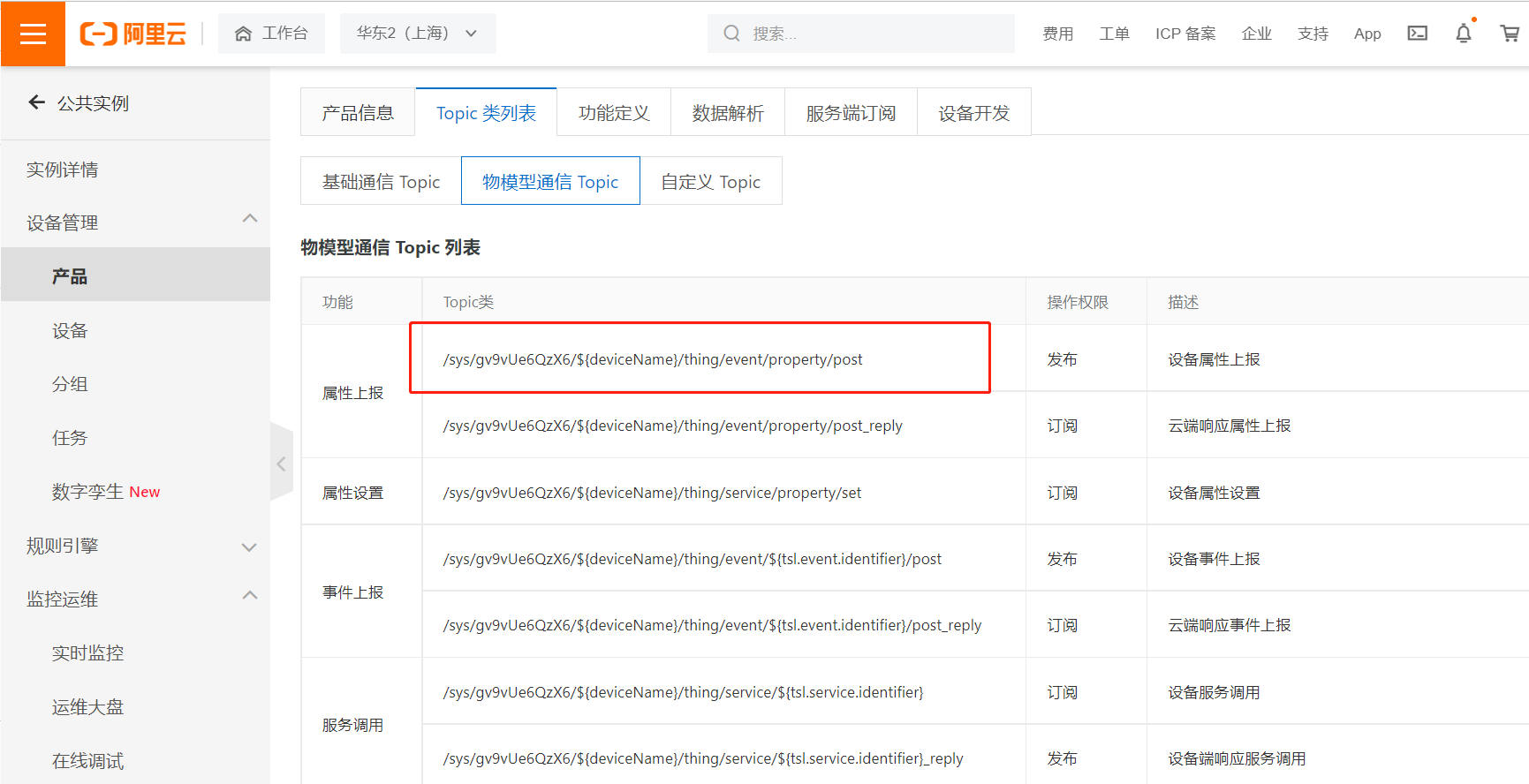The width and height of the screenshot is (1529, 784).
Task: Select the 自定义 Topic sub-tab
Action: point(711,181)
